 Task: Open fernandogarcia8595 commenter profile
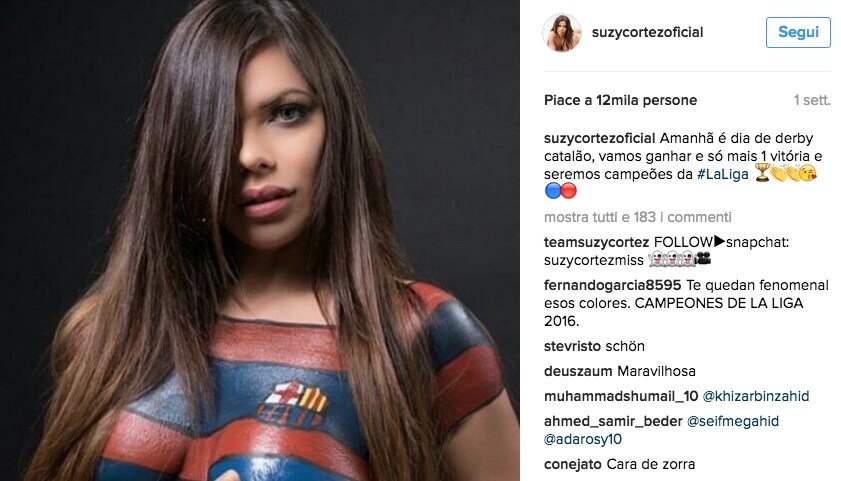(613, 285)
